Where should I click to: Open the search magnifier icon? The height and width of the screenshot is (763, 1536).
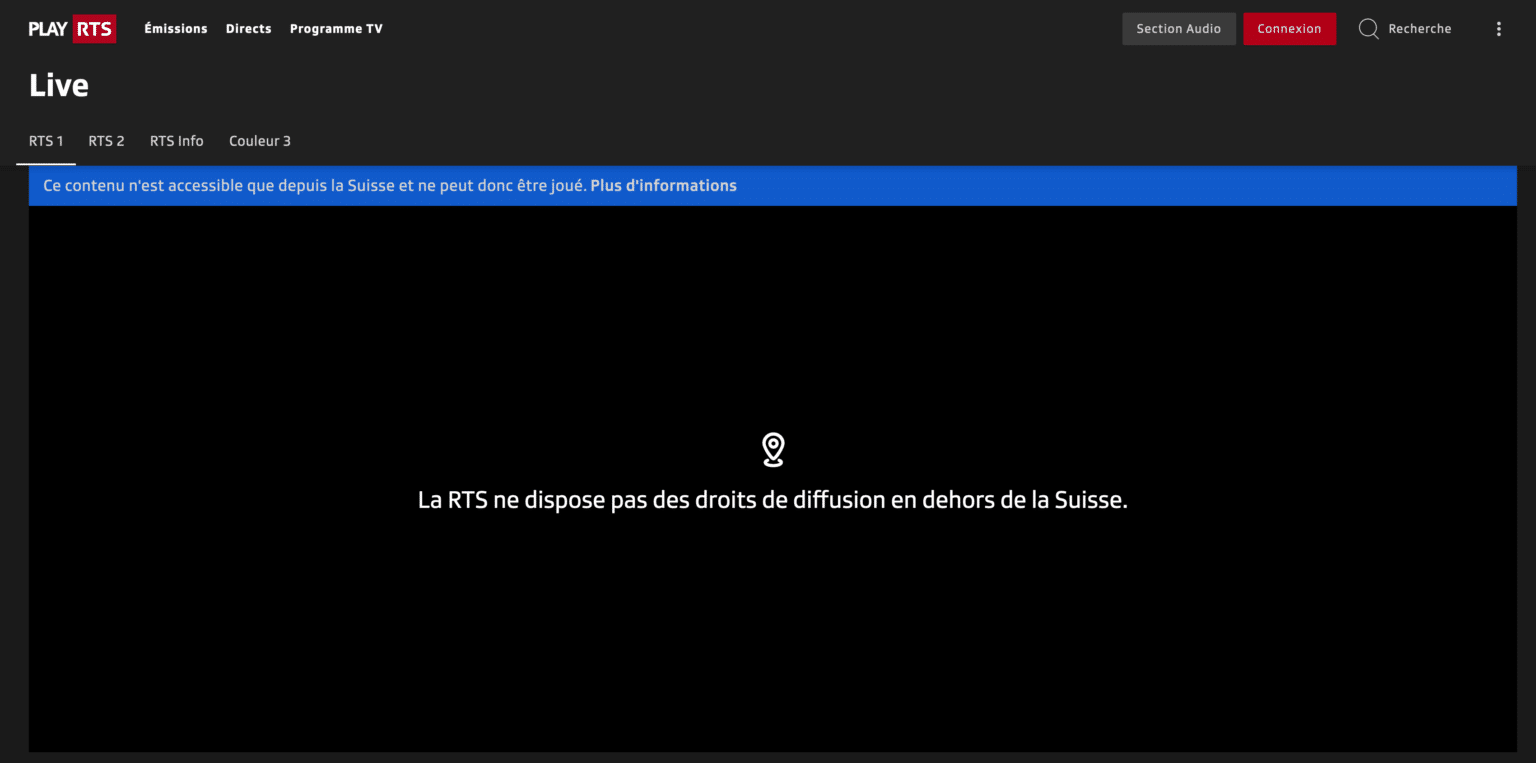[1368, 29]
